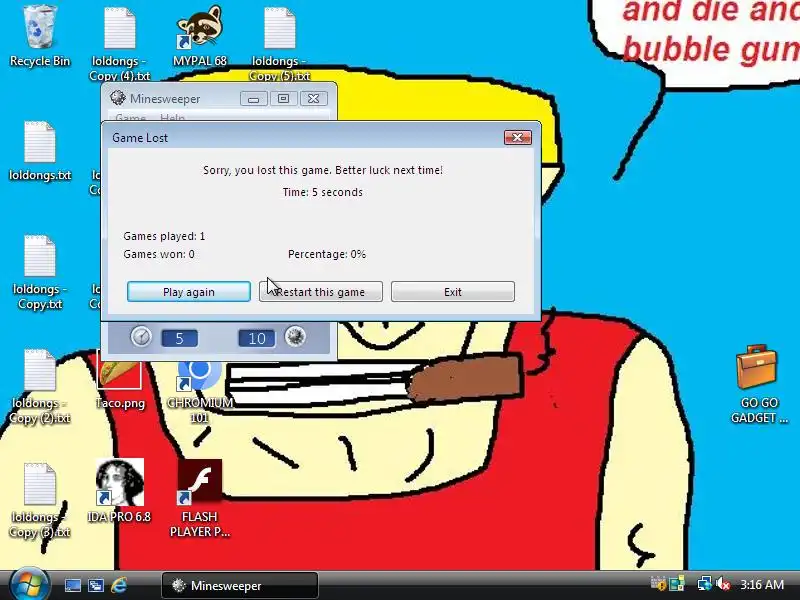Click the 'Percentage: 0%' text
The height and width of the screenshot is (600, 800).
[x=327, y=254]
